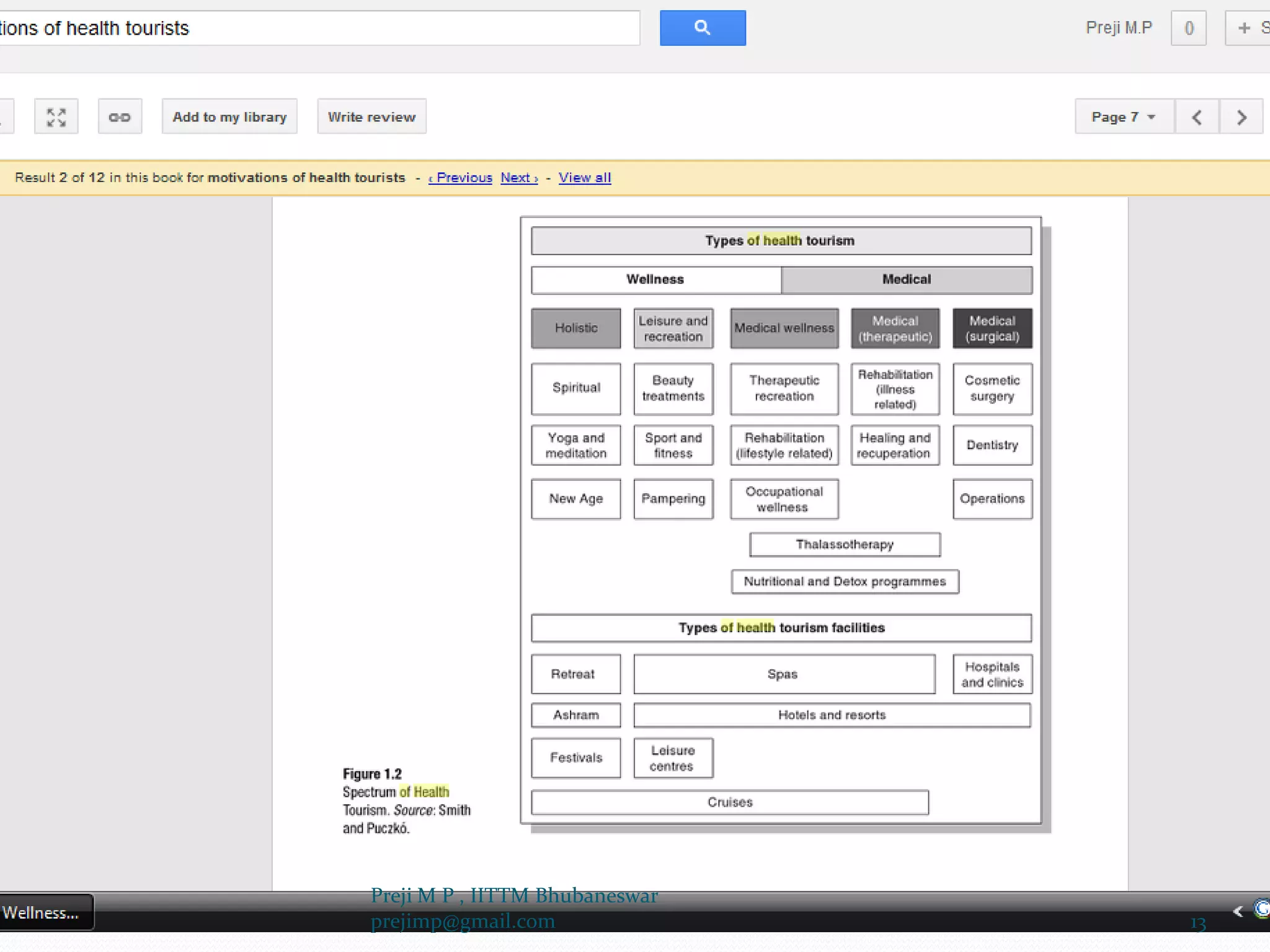Click Add to my library button

229,117
